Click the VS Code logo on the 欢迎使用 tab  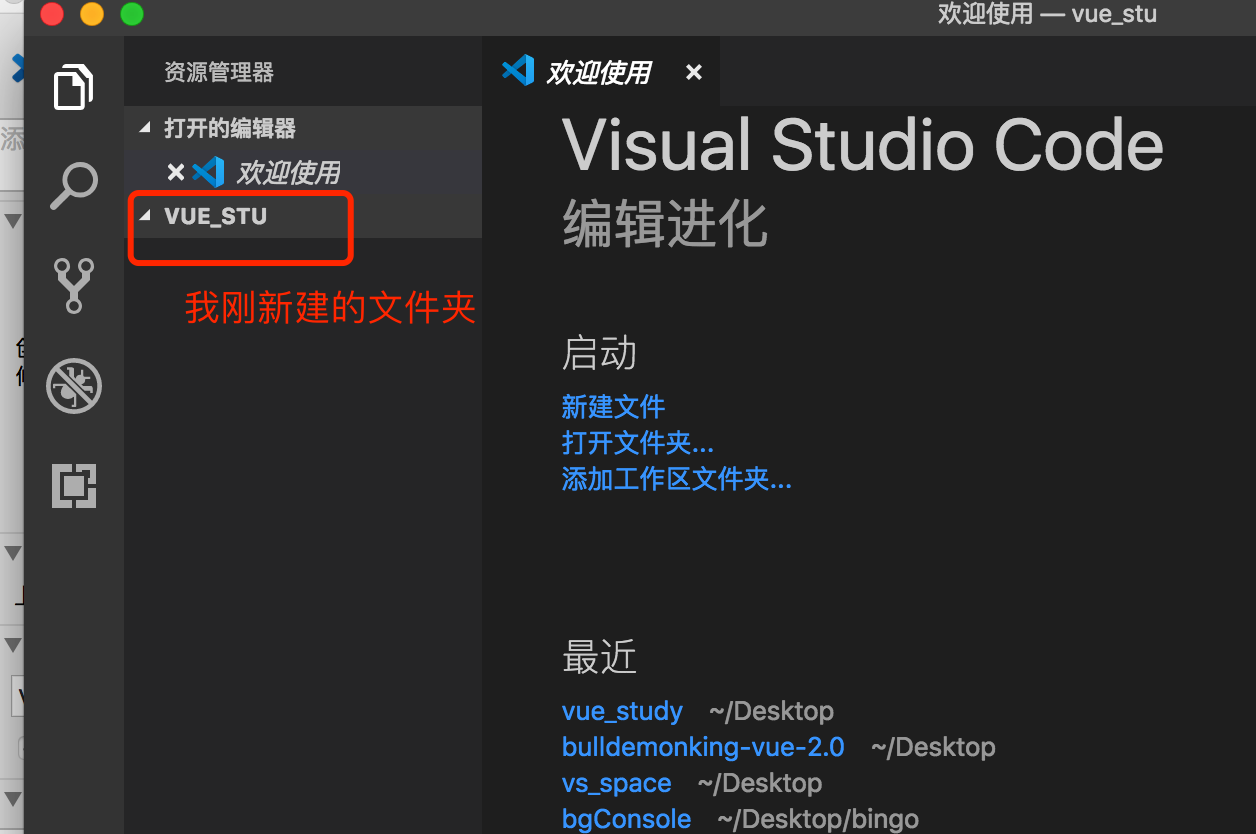pyautogui.click(x=517, y=70)
